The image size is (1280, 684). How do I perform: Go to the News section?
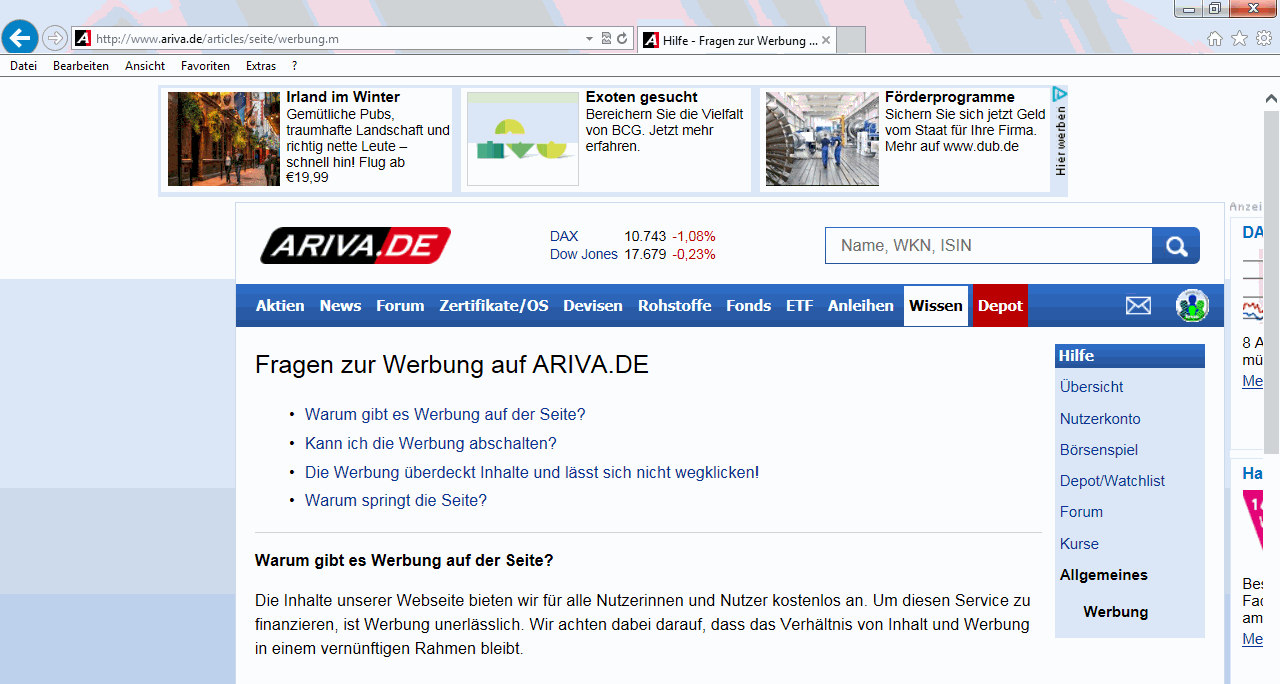(340, 306)
